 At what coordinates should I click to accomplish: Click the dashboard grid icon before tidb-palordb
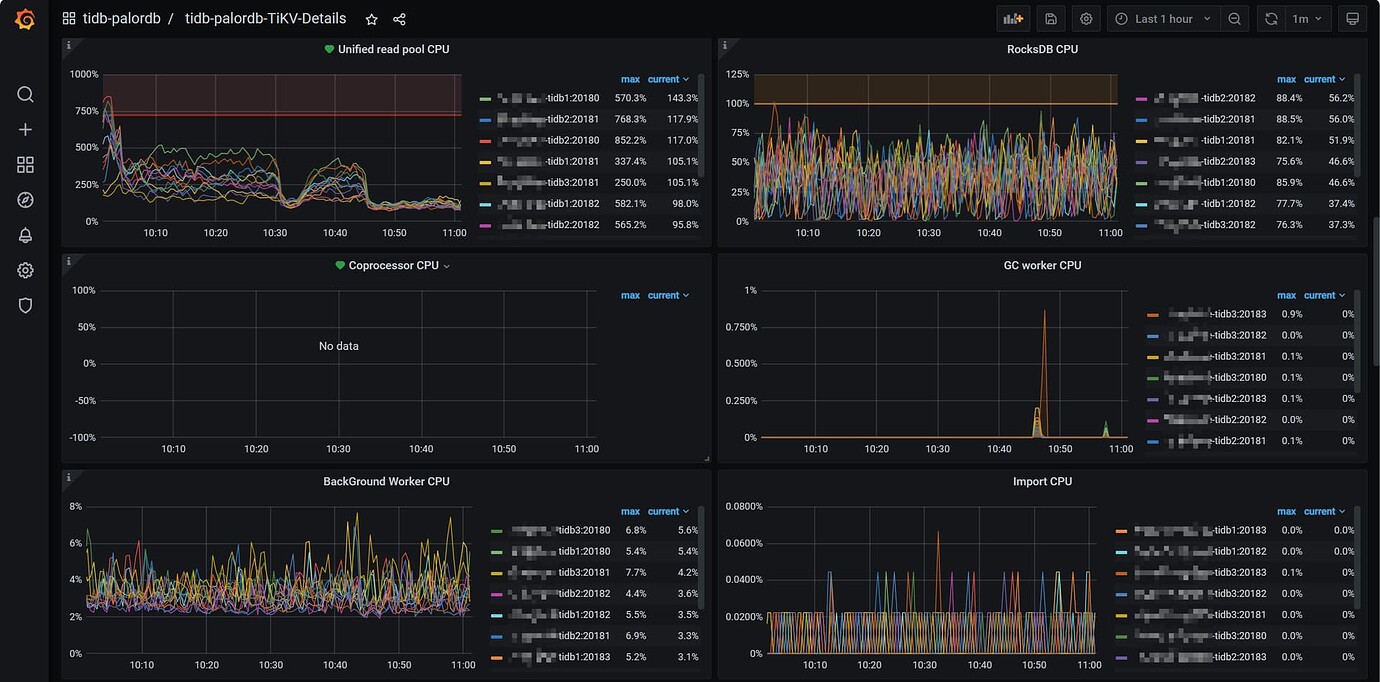click(68, 19)
